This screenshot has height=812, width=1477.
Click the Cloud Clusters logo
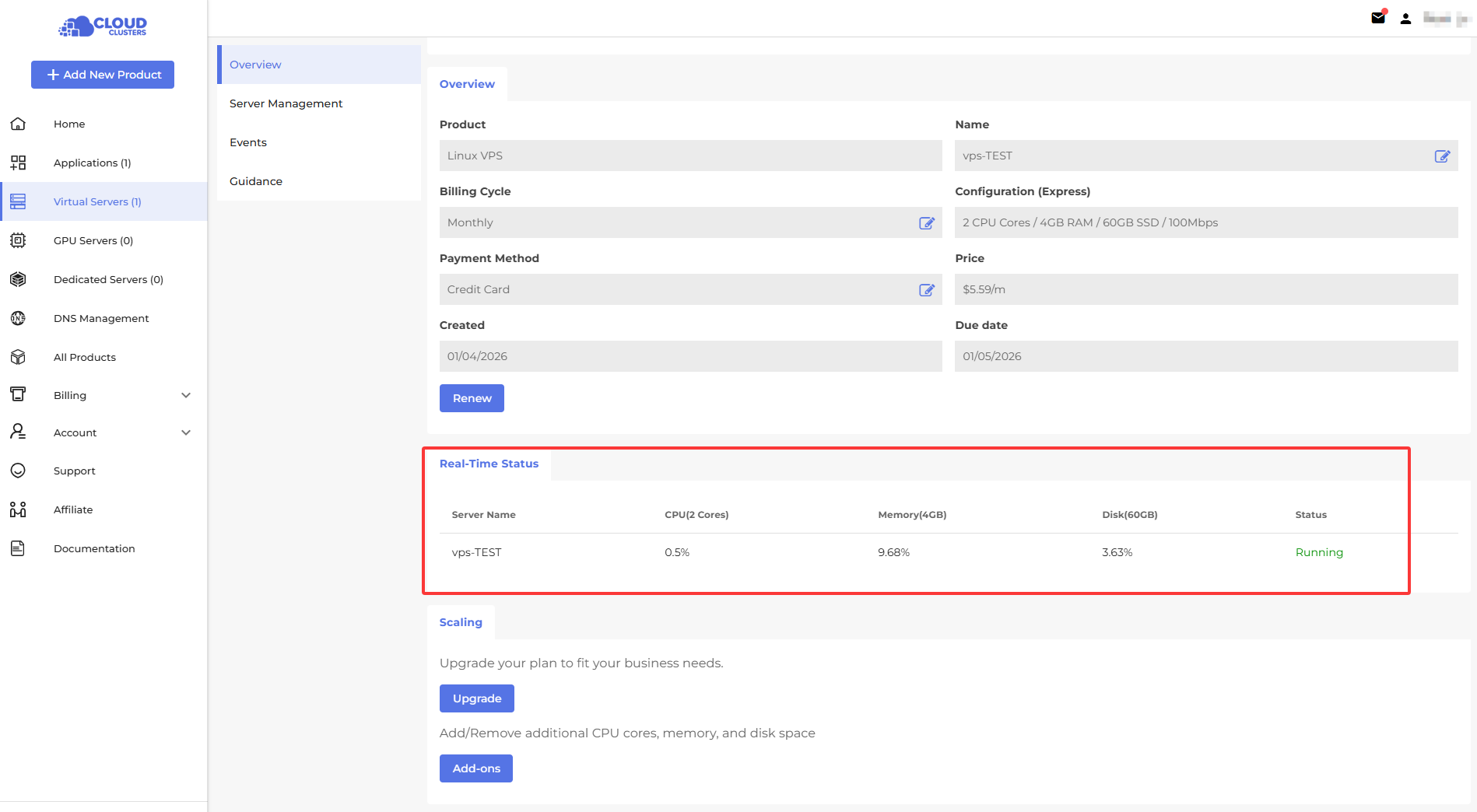(103, 26)
